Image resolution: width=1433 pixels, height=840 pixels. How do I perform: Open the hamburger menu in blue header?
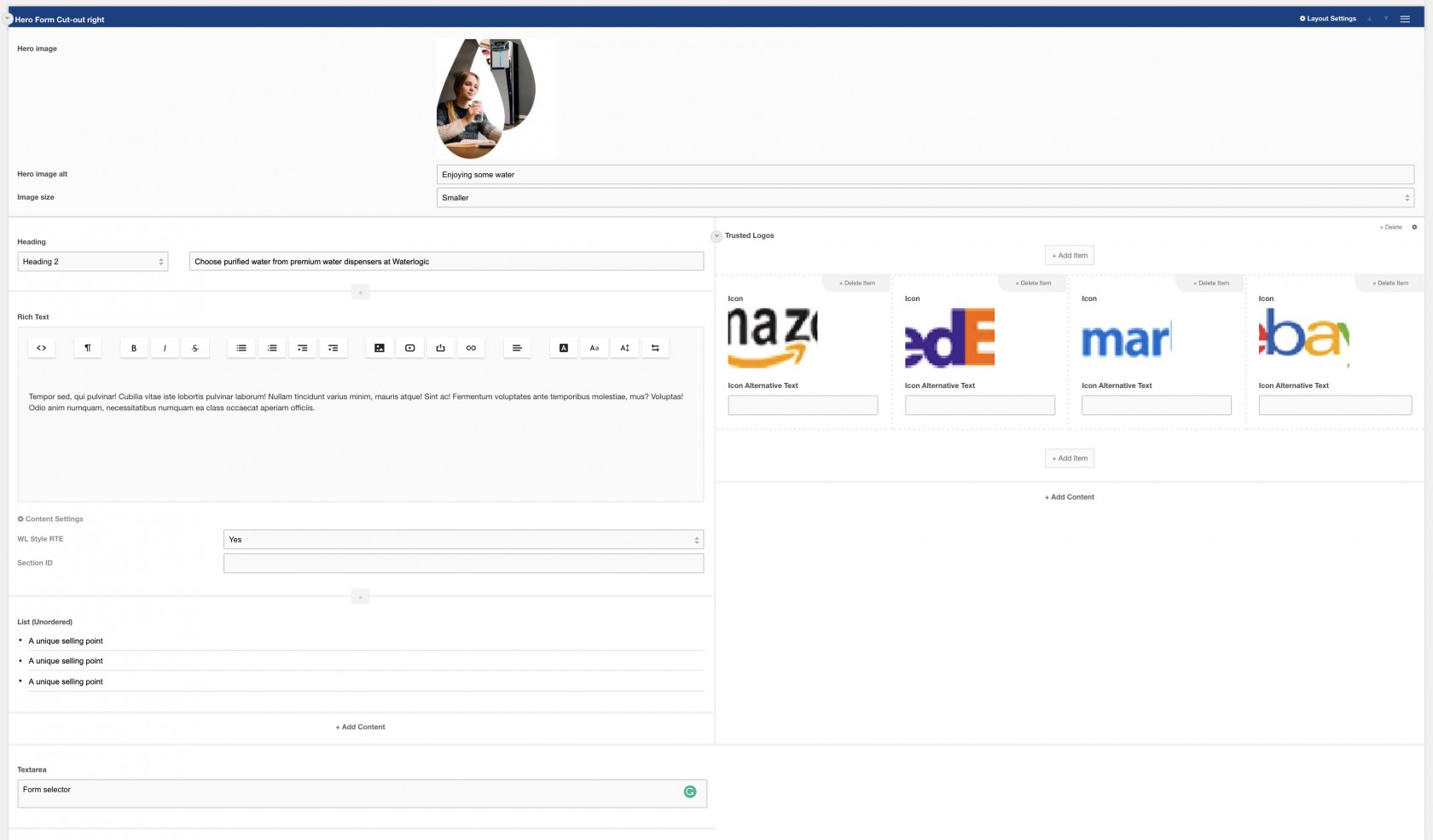pos(1405,19)
